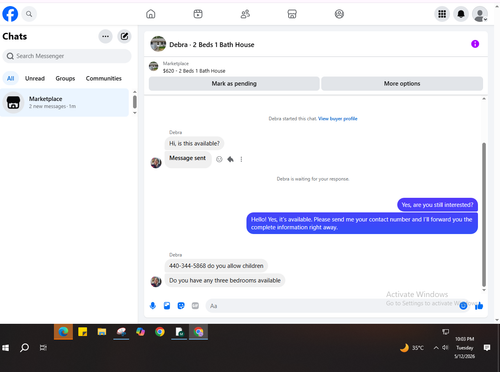Click the 440-344-5868 message bubble

pyautogui.click(x=216, y=266)
